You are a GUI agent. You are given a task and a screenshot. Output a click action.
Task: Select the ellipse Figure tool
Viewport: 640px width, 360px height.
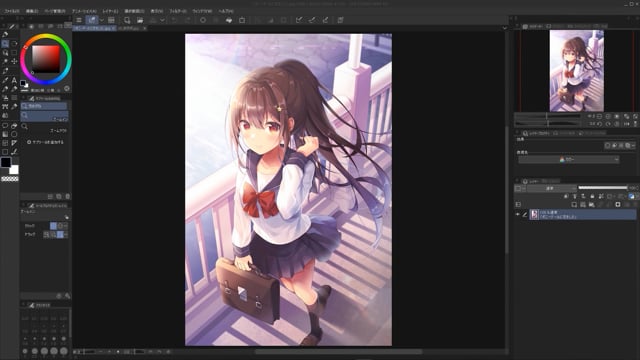coord(14,134)
